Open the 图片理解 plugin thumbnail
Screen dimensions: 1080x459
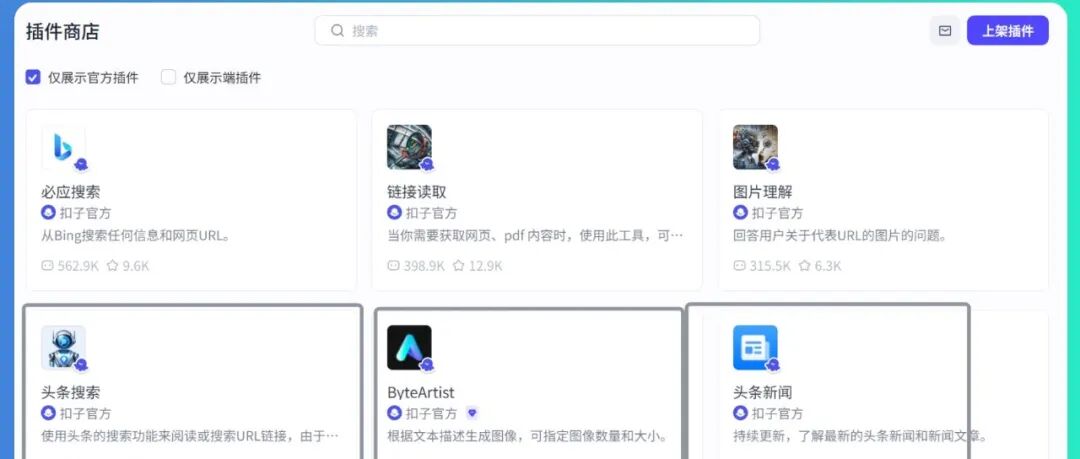coord(756,147)
